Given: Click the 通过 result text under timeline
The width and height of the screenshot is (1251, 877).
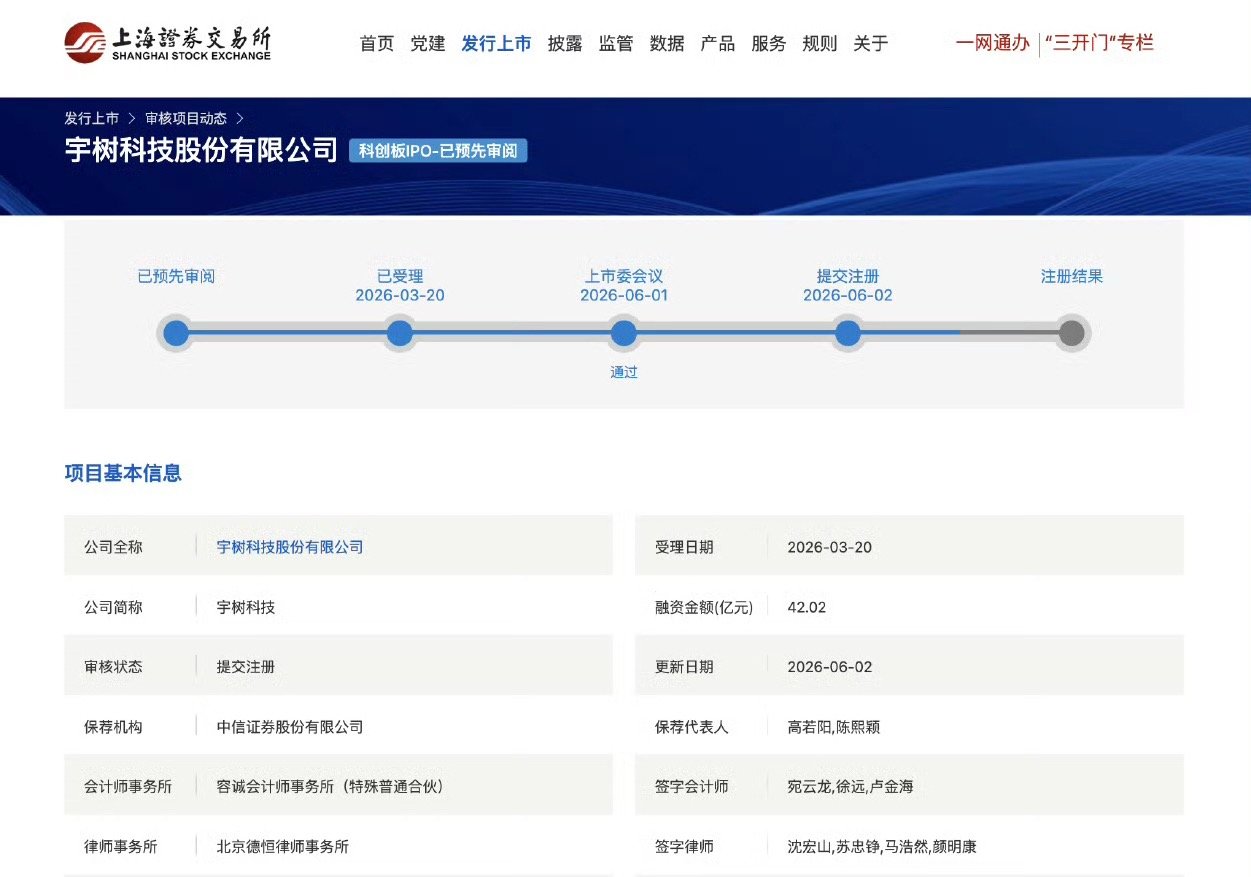Looking at the screenshot, I should (624, 372).
